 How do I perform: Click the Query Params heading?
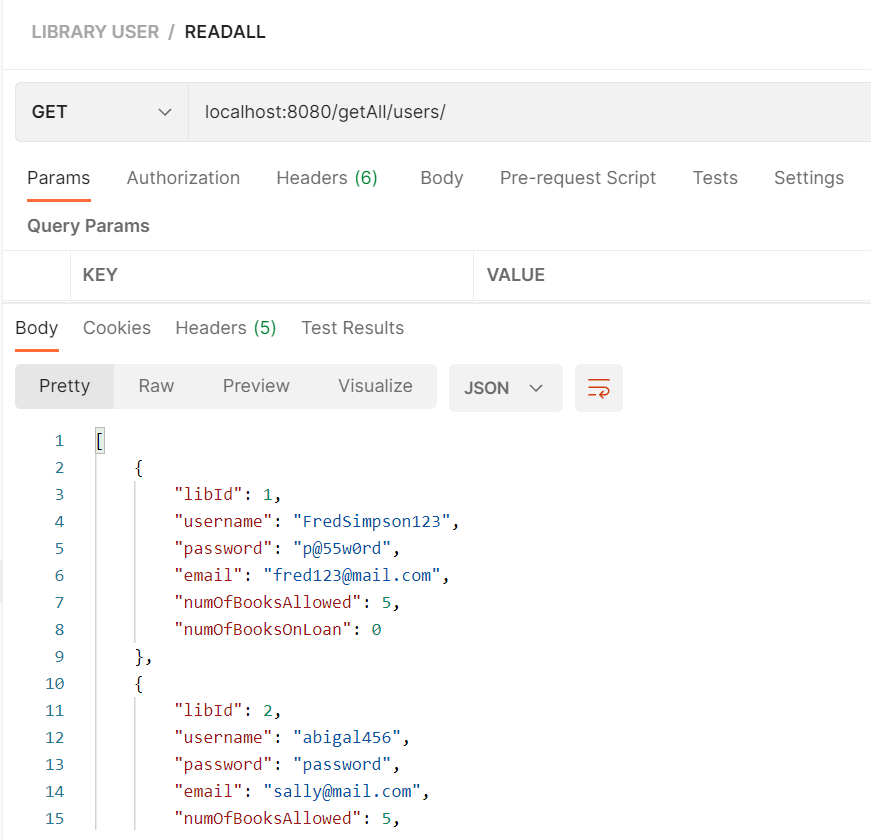pyautogui.click(x=88, y=226)
